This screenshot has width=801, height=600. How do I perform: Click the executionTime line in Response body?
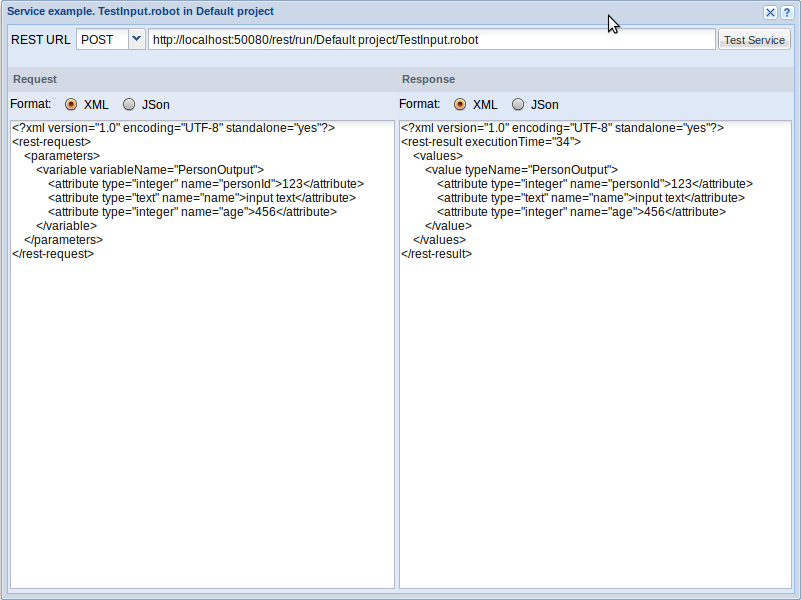click(490, 142)
